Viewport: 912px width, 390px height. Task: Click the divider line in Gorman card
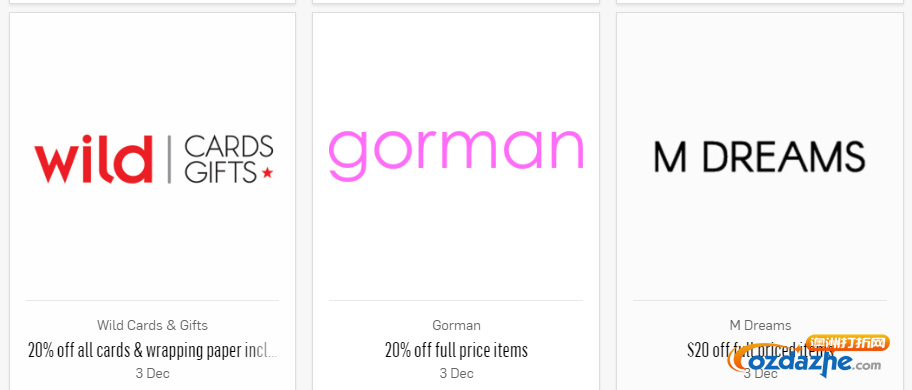coord(456,300)
